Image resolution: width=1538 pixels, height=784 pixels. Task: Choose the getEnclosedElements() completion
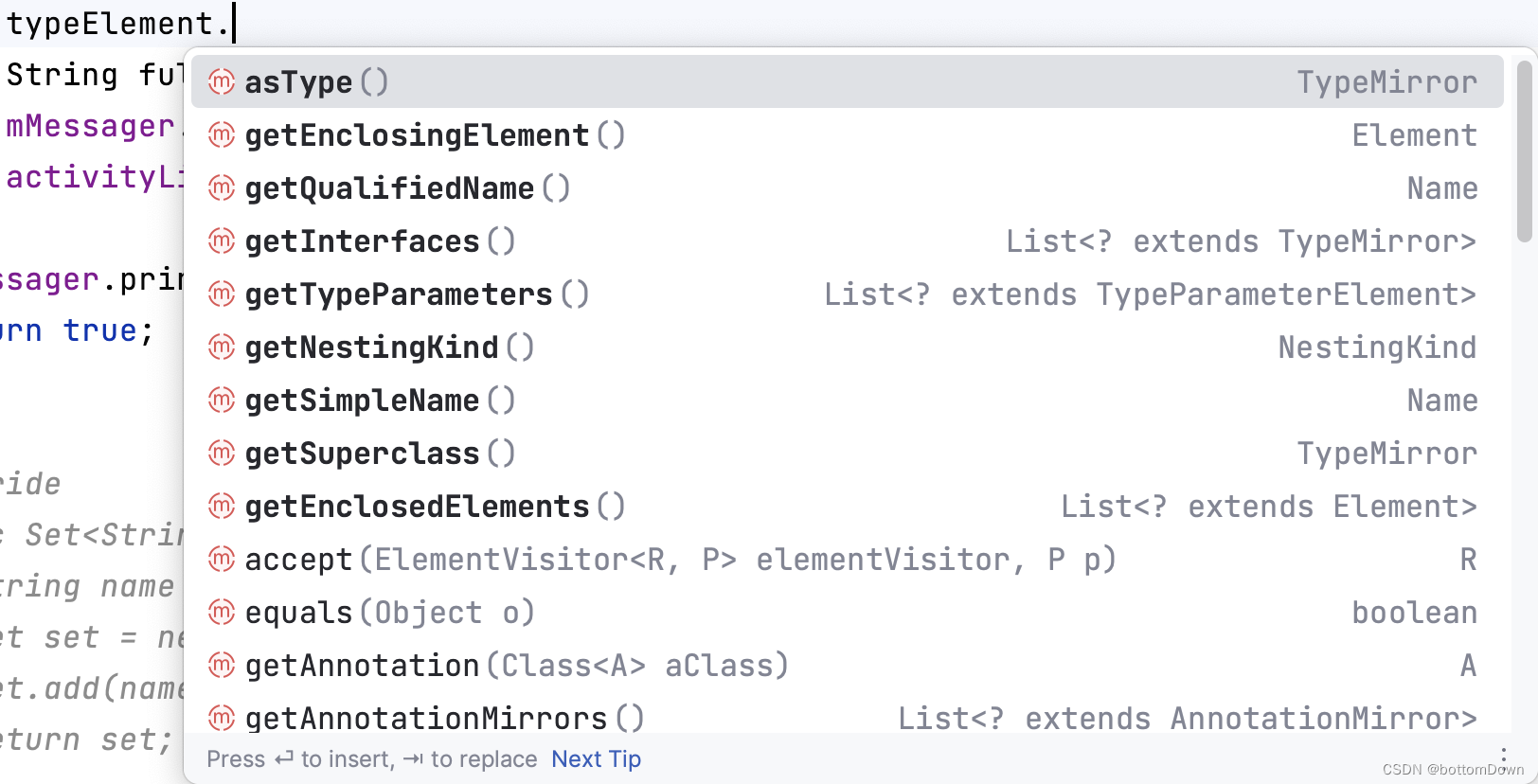[417, 507]
